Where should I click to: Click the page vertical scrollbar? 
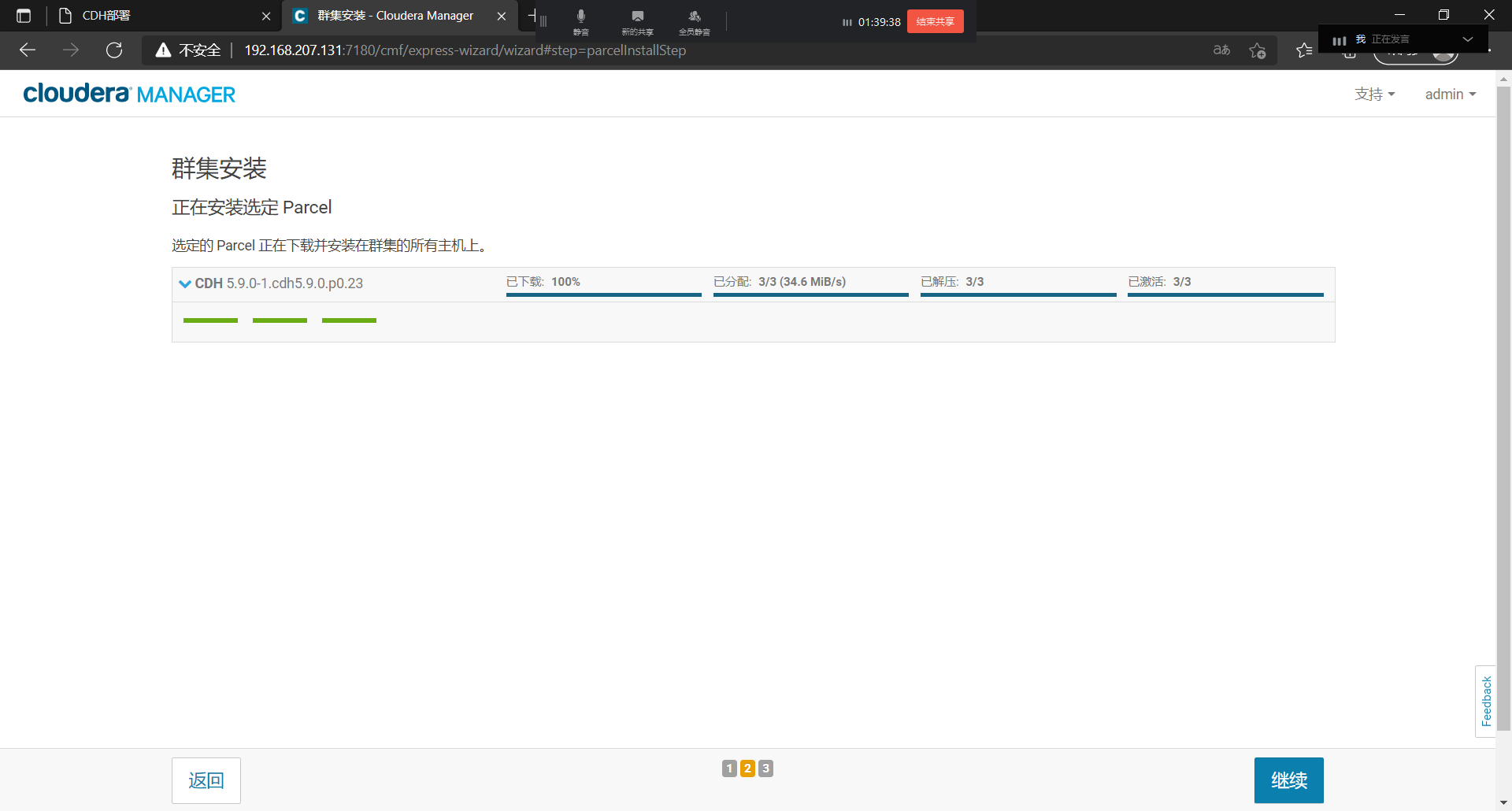pos(1503,409)
